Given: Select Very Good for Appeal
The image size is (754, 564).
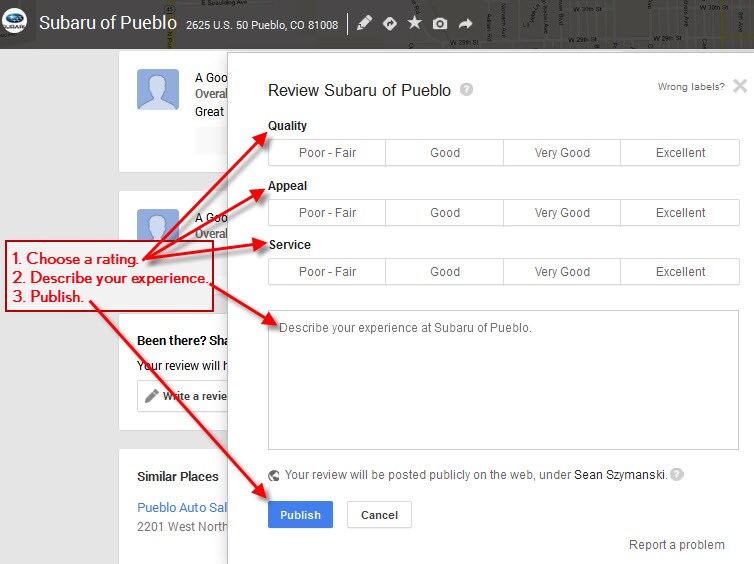Looking at the screenshot, I should click(562, 213).
